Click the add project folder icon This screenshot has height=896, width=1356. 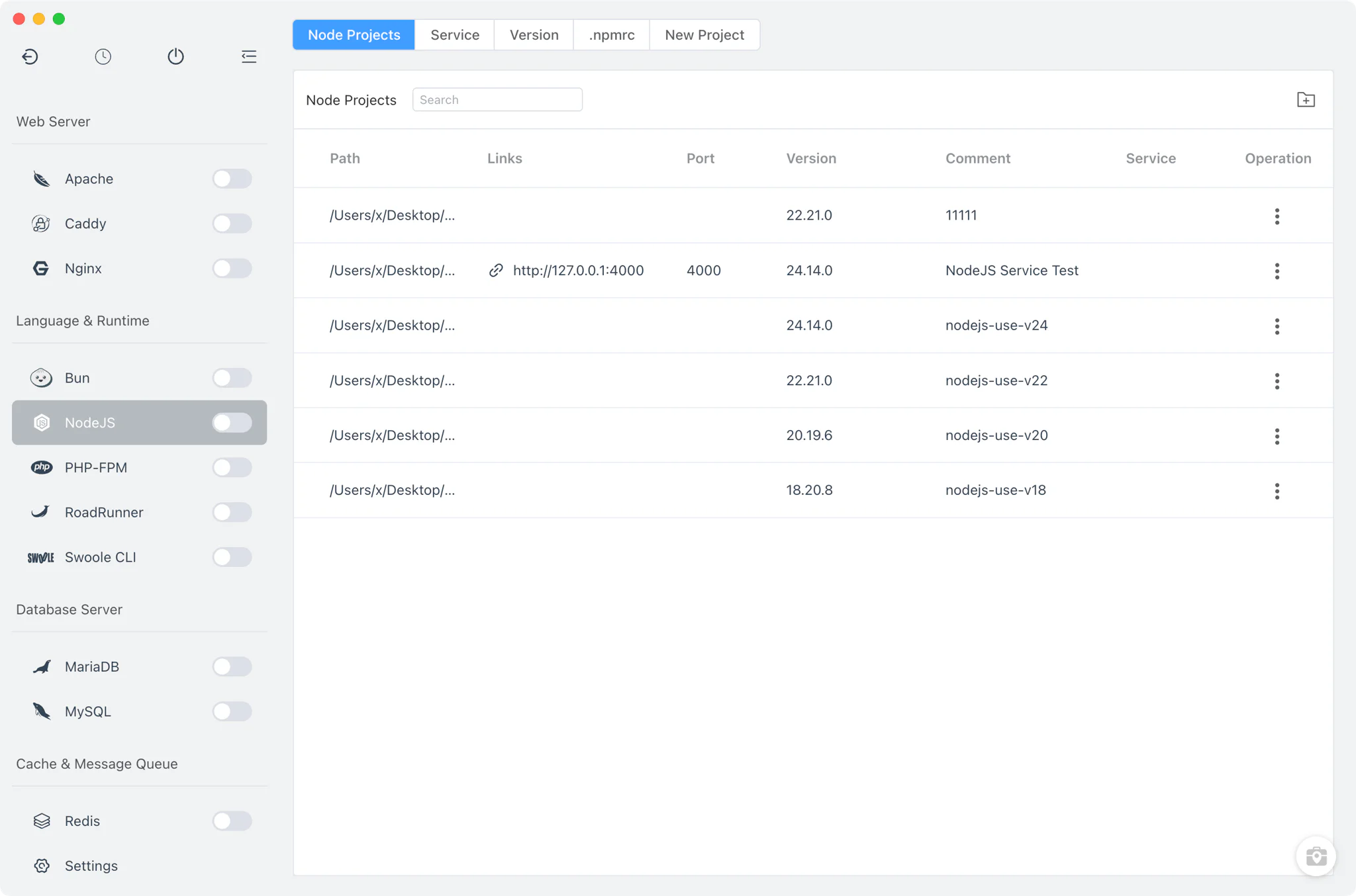(x=1306, y=100)
